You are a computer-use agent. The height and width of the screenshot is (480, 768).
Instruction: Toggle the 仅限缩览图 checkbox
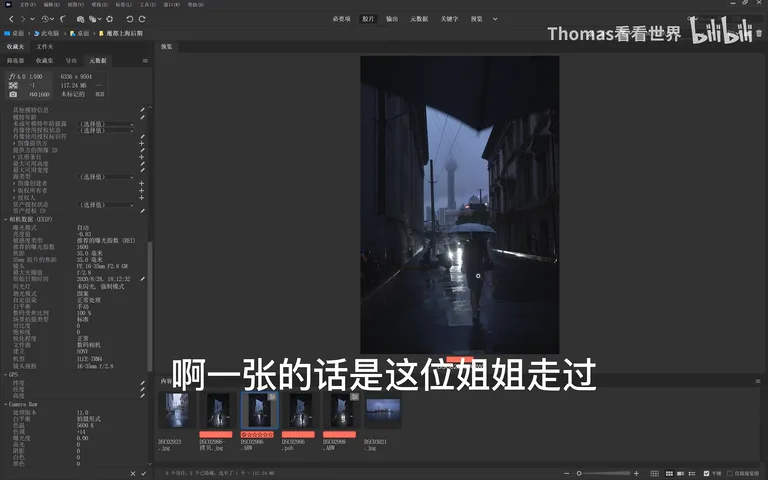click(x=730, y=474)
